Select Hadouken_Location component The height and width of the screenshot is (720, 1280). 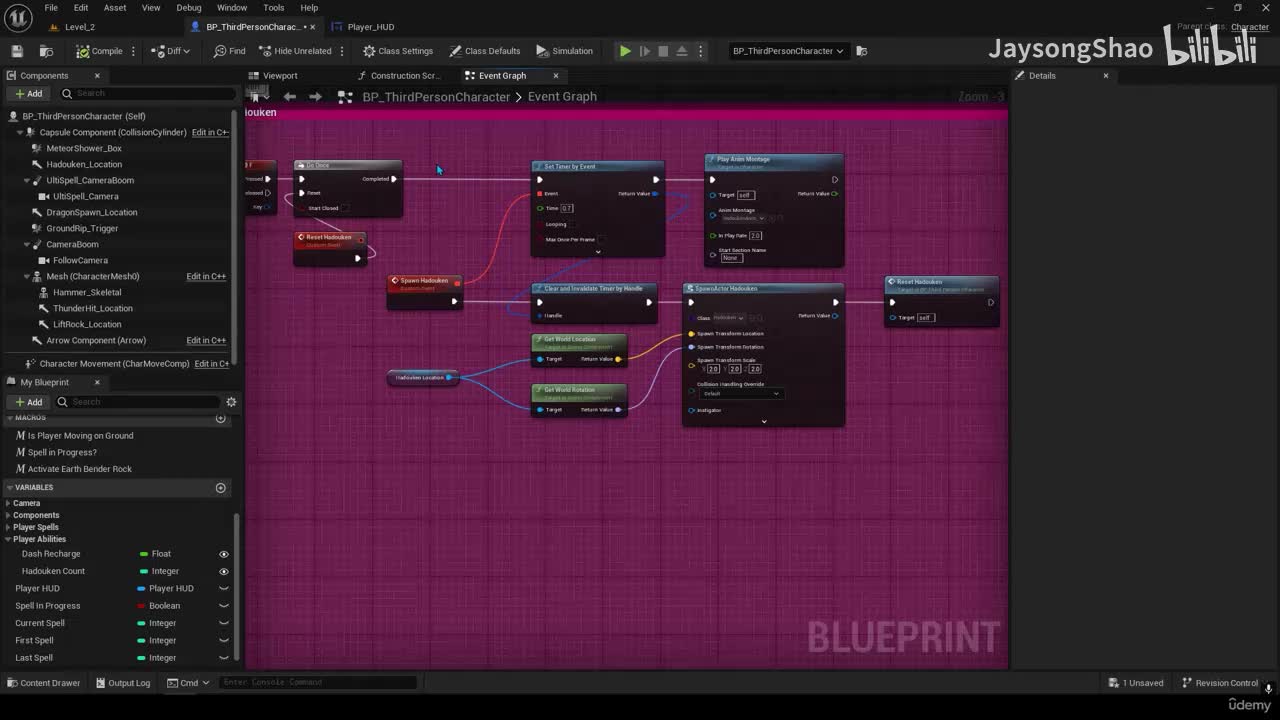click(x=84, y=164)
